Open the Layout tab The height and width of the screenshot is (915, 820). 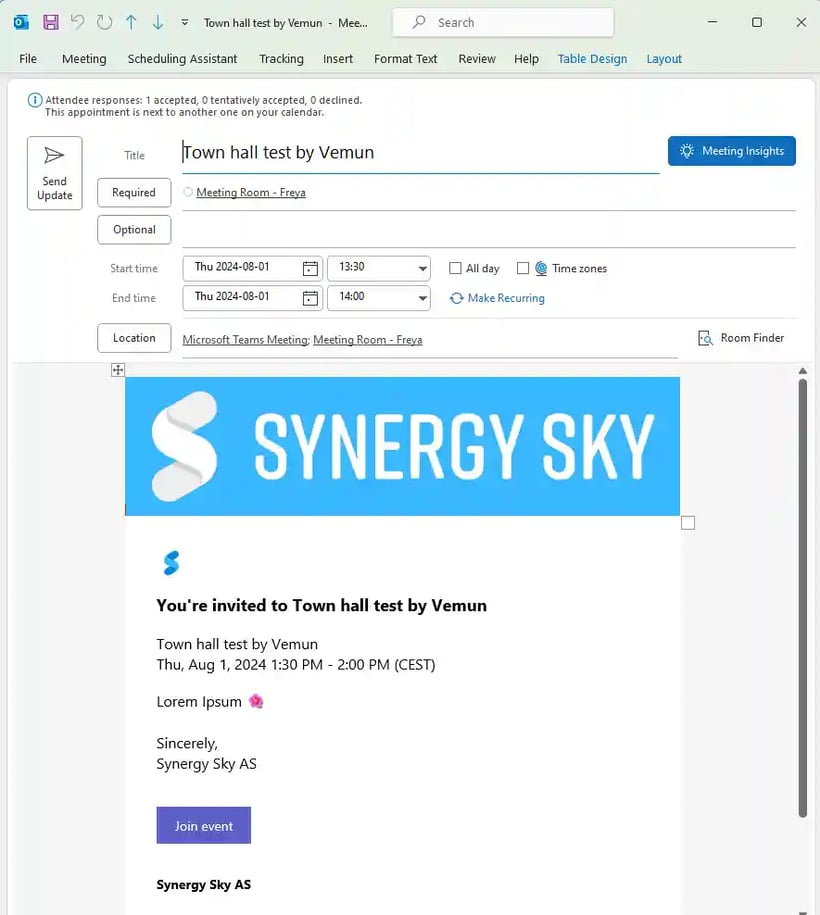point(664,59)
